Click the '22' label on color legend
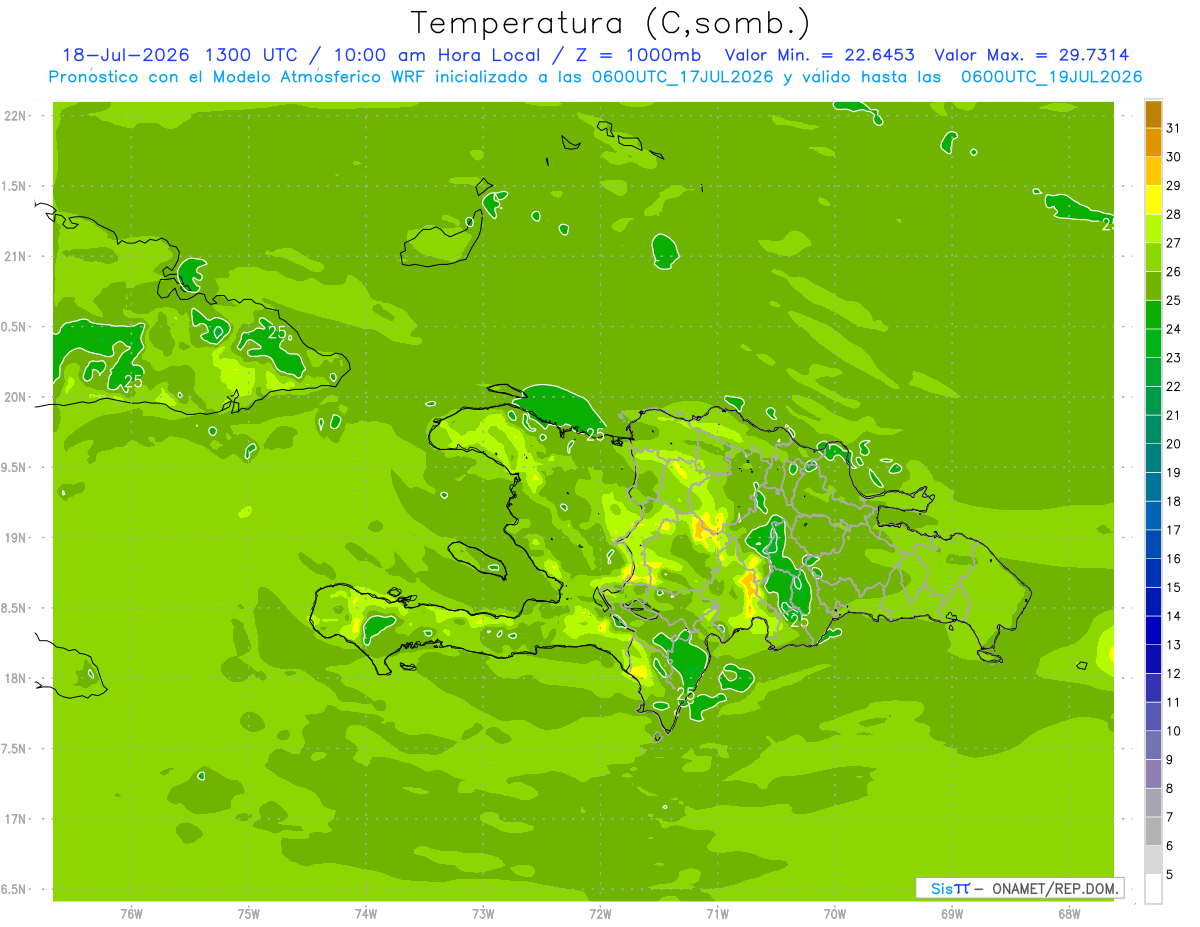This screenshot has width=1200, height=927. click(1173, 387)
